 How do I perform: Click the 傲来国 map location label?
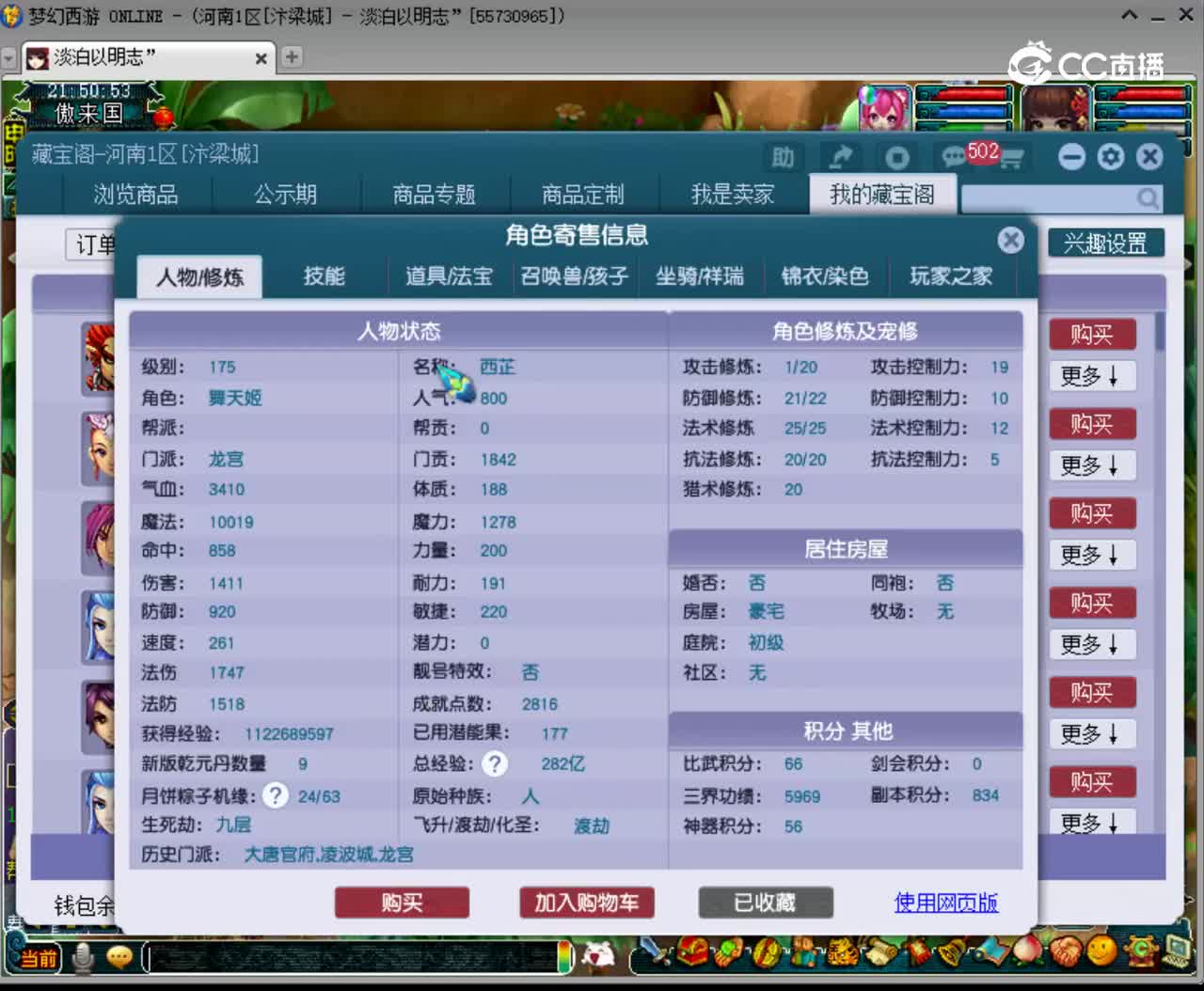[x=88, y=114]
